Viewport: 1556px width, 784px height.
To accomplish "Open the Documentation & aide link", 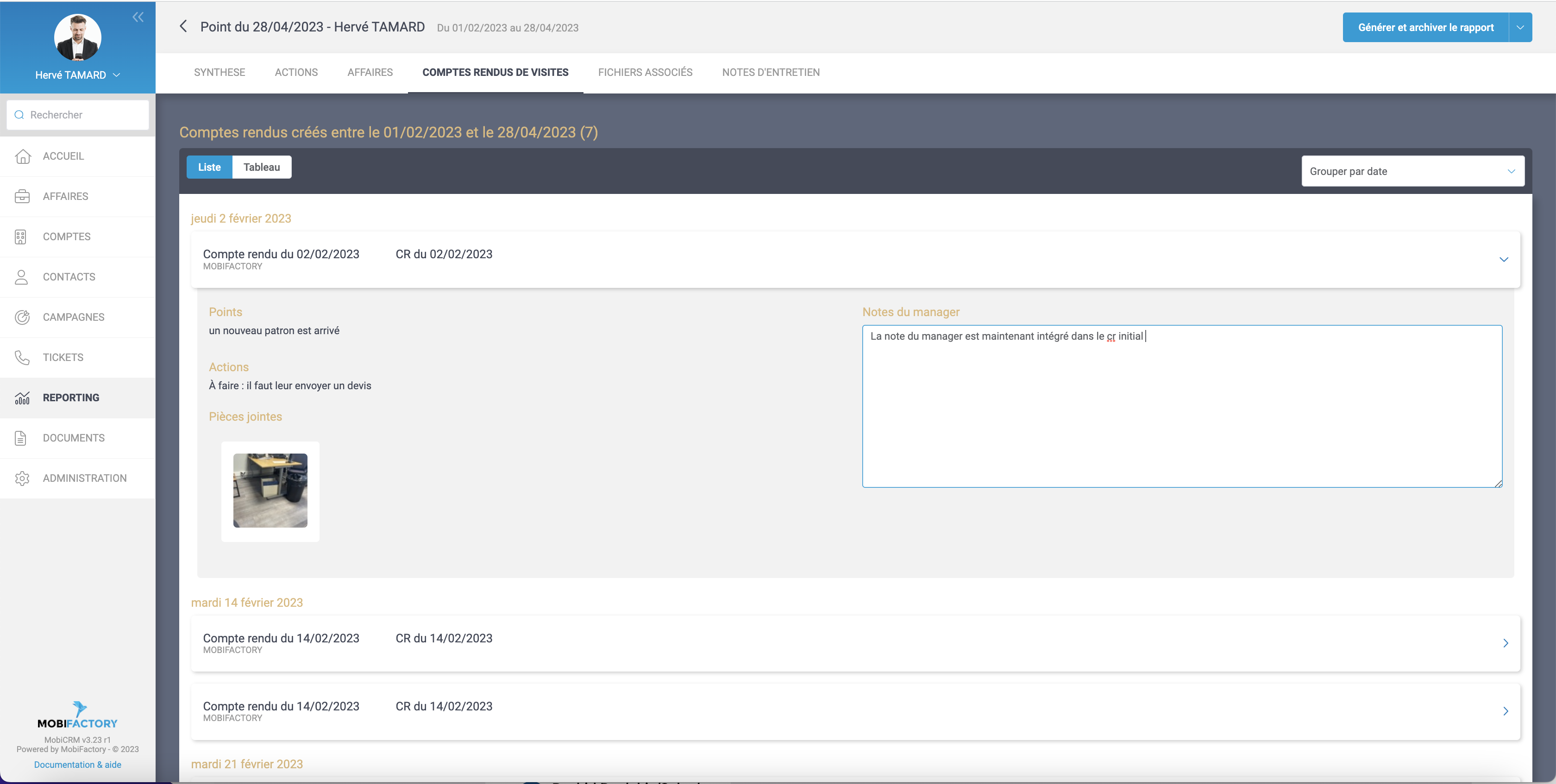I will 77,765.
